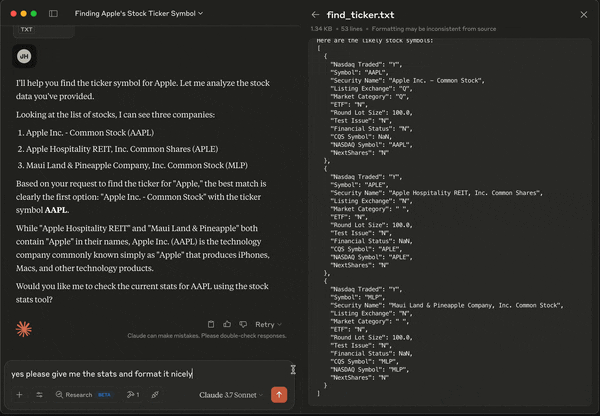Image resolution: width=600 pixels, height=416 pixels.
Task: Click the '"CQS Symbol": "MLP"' line
Action: point(364,361)
